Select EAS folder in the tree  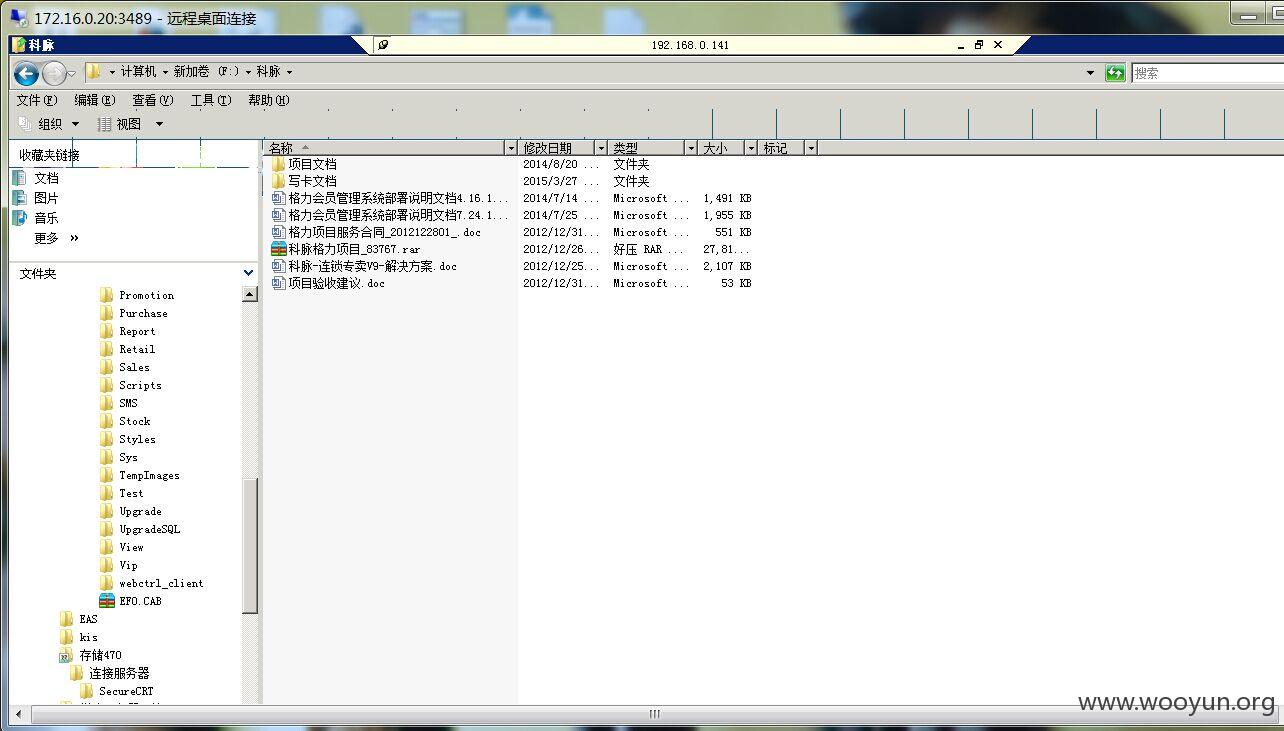pyautogui.click(x=79, y=619)
